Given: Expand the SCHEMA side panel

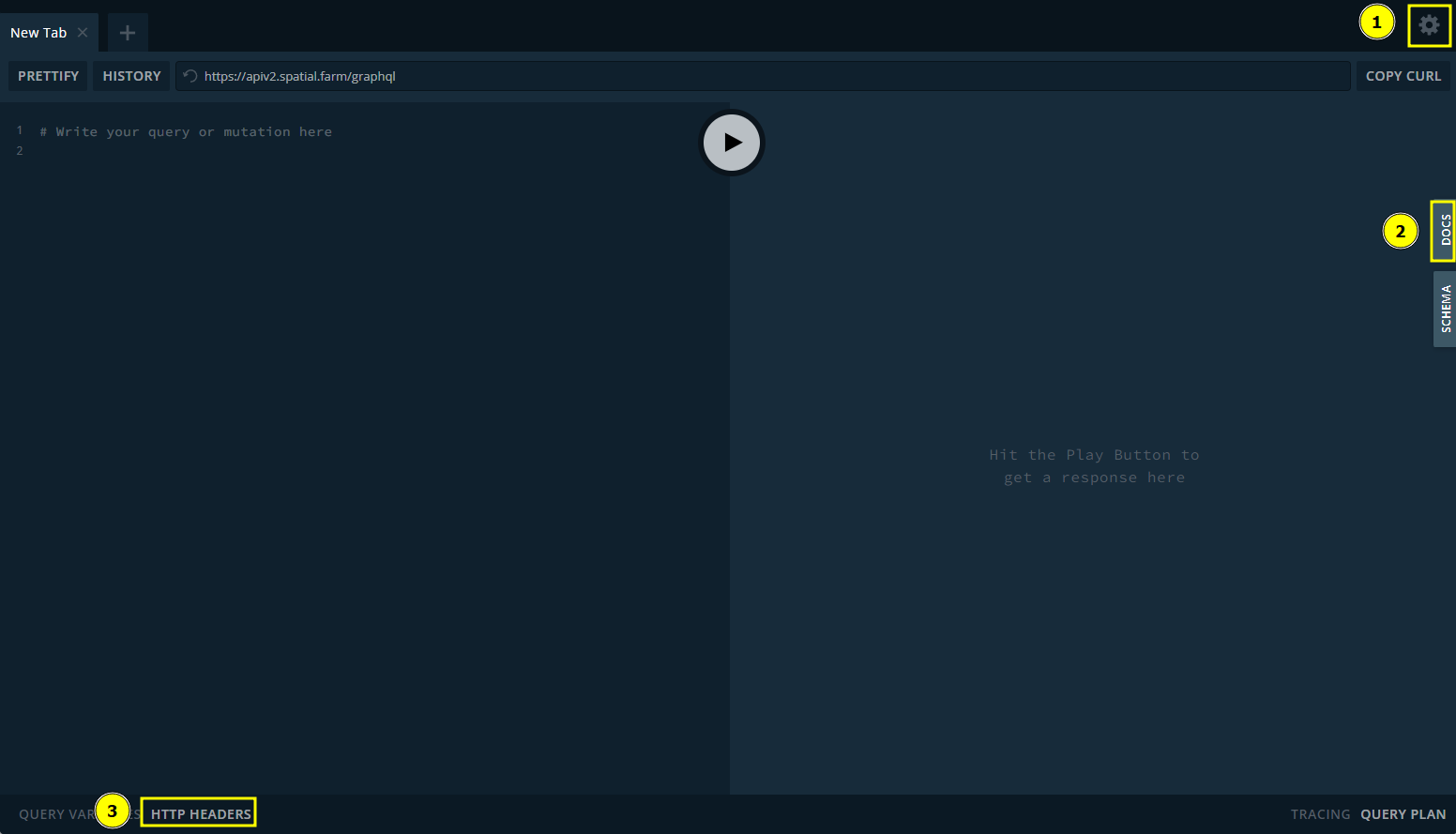Looking at the screenshot, I should pos(1445,309).
